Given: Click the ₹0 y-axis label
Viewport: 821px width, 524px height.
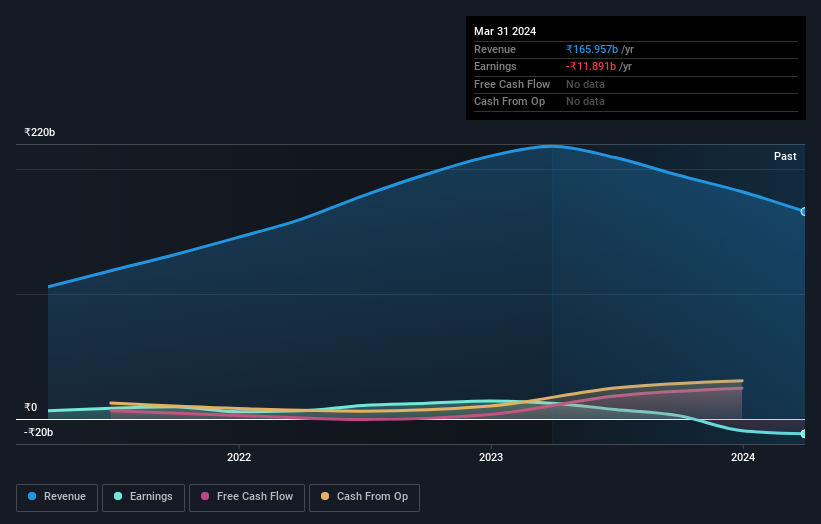Looking at the screenshot, I should click(x=30, y=407).
